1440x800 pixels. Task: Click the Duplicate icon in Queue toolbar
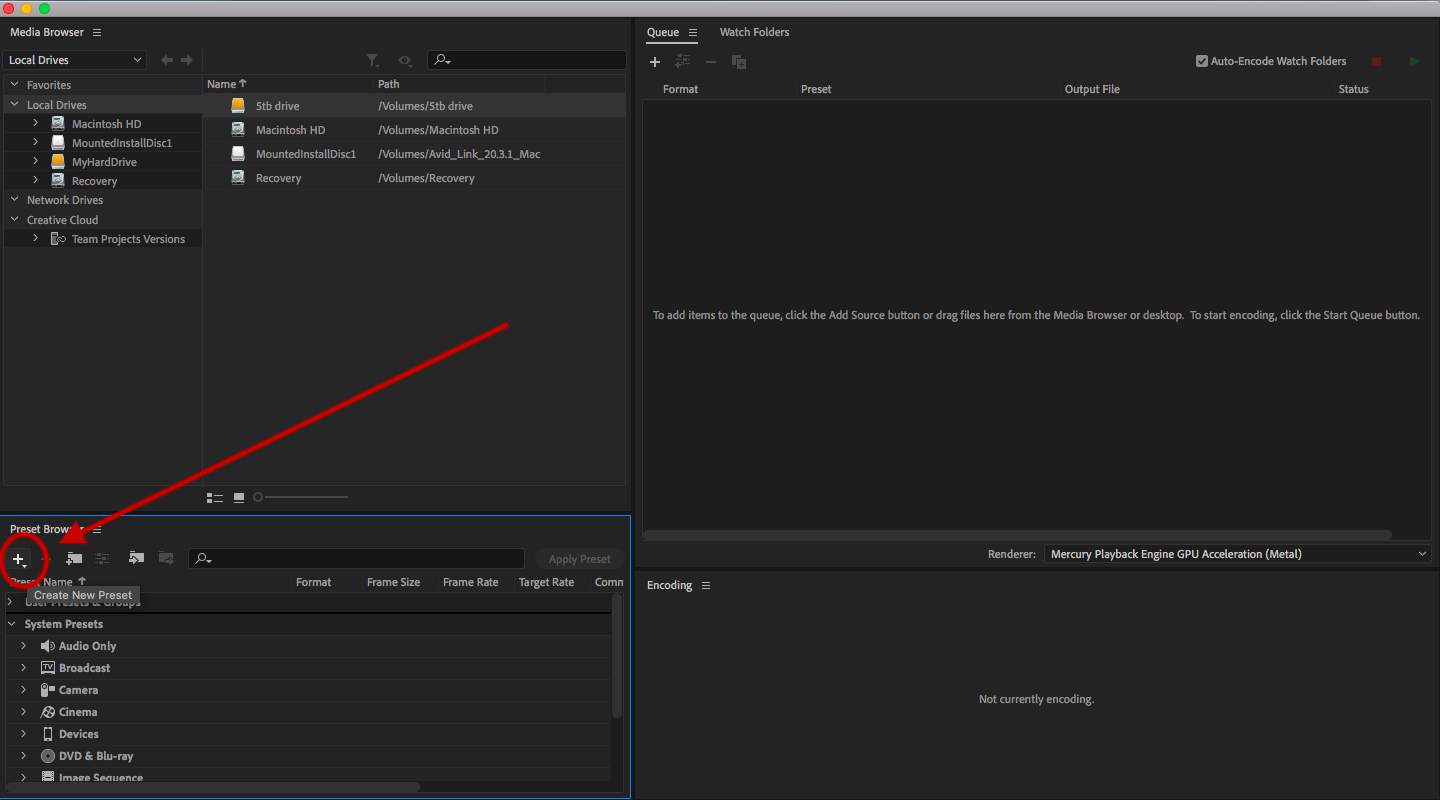(739, 62)
